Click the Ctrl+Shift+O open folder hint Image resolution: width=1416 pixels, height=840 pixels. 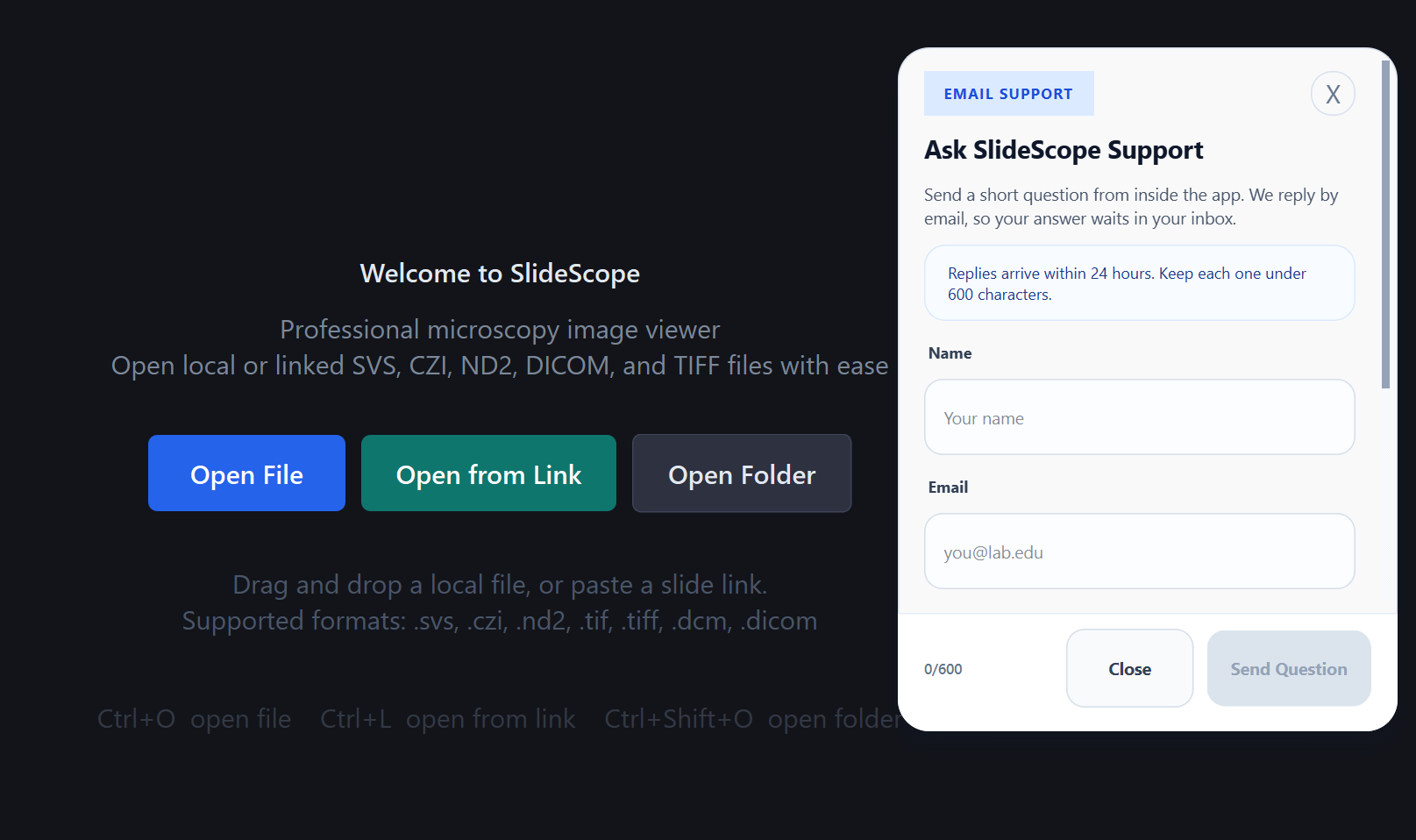click(752, 719)
